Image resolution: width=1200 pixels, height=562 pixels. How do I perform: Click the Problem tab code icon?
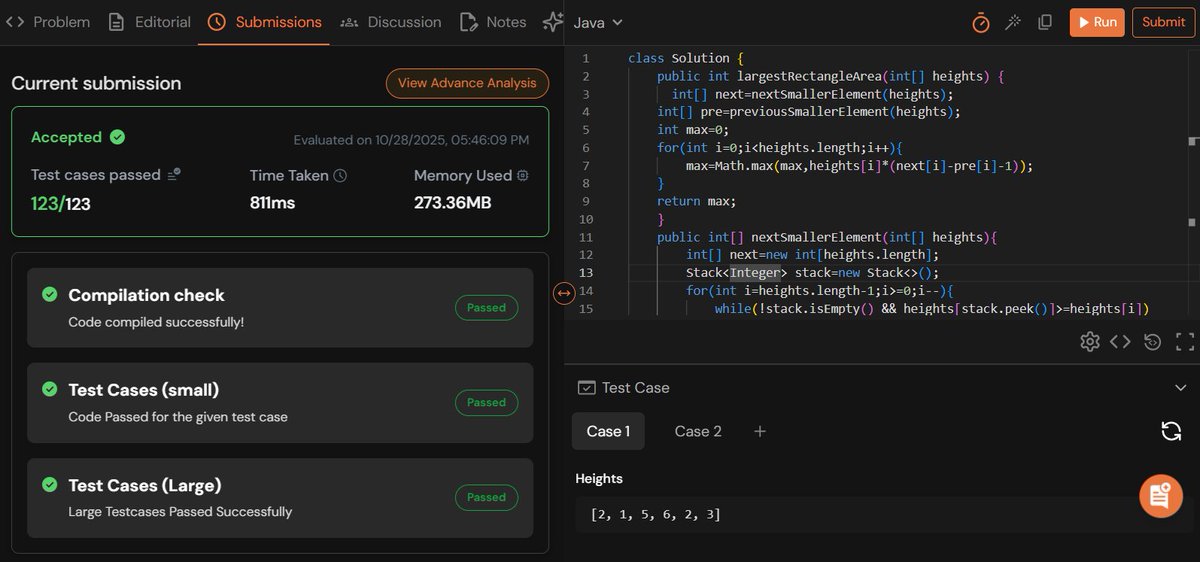tap(15, 21)
